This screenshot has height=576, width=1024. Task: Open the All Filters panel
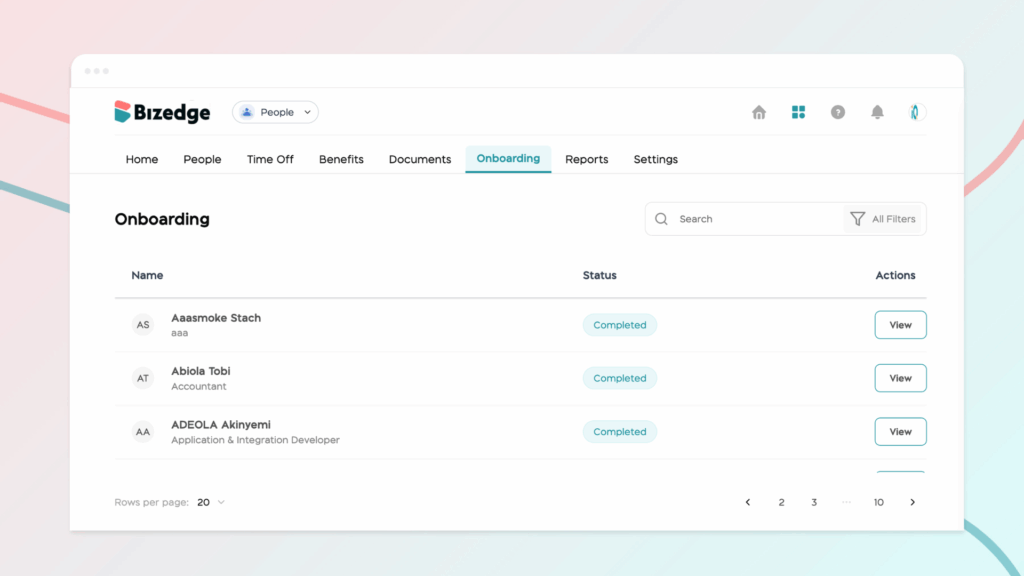coord(883,219)
